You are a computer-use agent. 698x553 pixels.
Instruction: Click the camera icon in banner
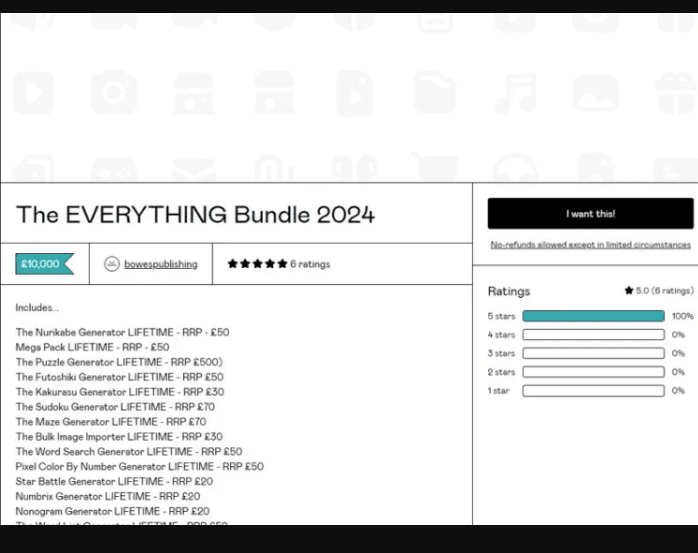tap(113, 93)
